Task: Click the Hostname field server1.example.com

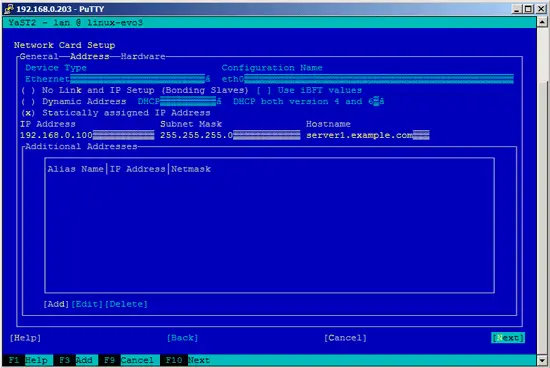Action: tap(368, 135)
